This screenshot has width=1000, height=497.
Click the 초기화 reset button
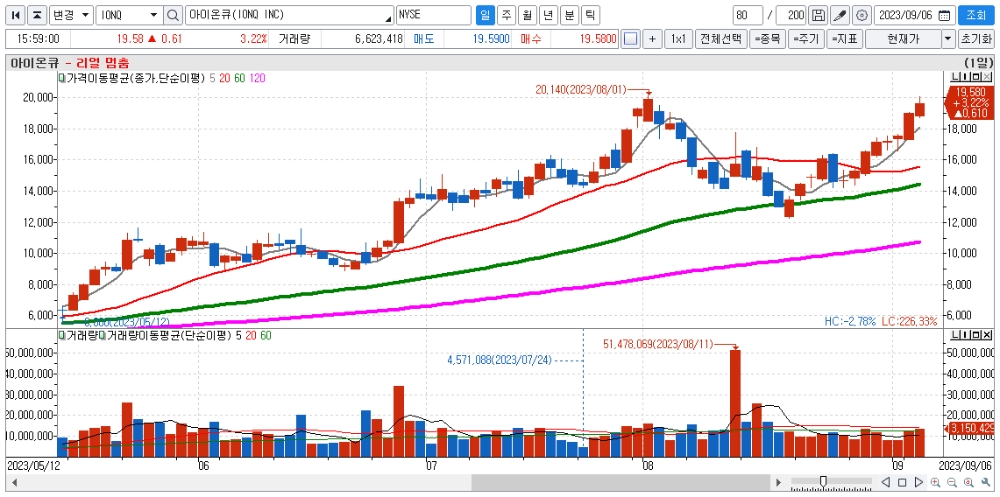click(x=976, y=39)
